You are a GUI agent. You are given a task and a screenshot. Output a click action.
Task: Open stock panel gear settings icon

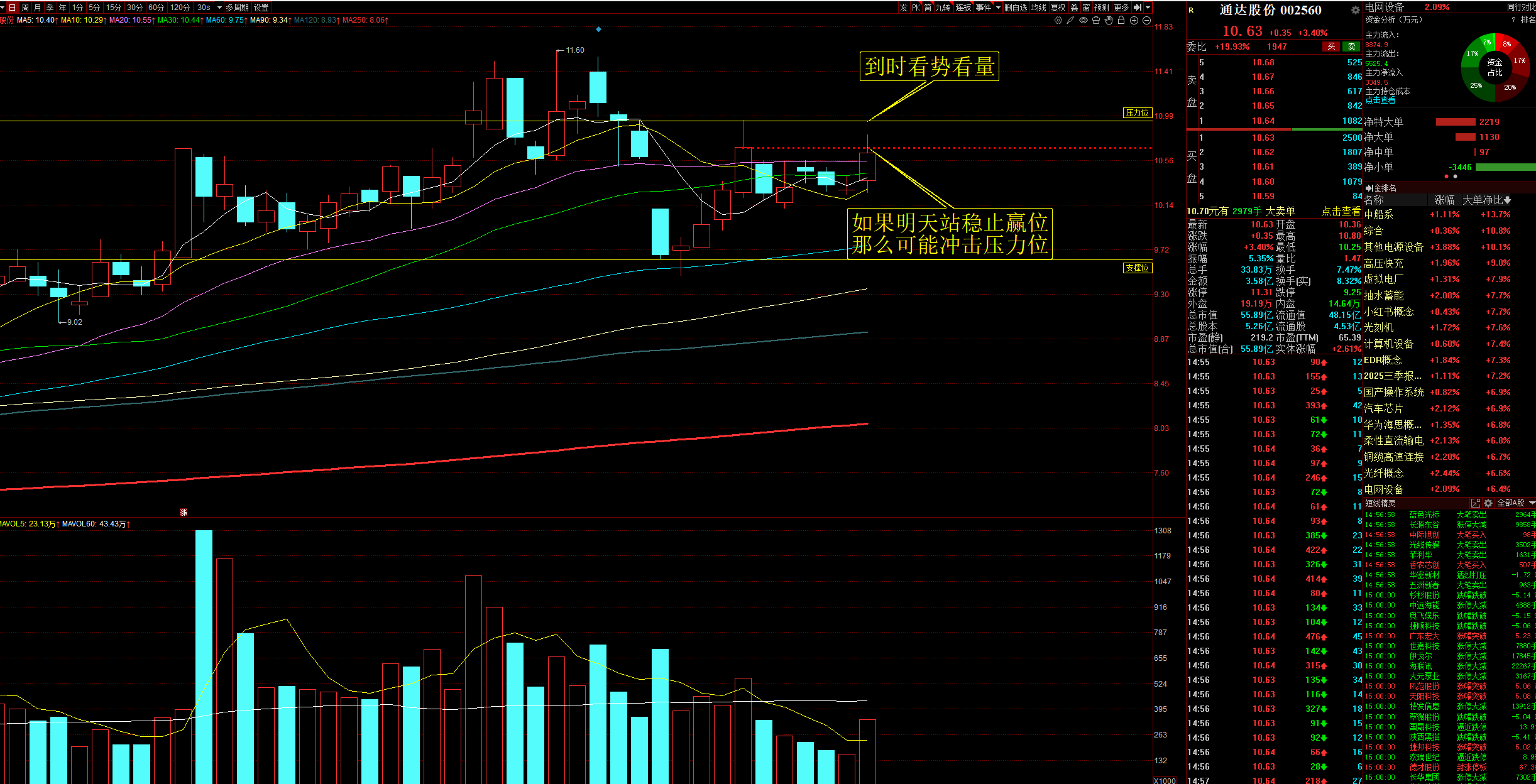click(x=1355, y=10)
